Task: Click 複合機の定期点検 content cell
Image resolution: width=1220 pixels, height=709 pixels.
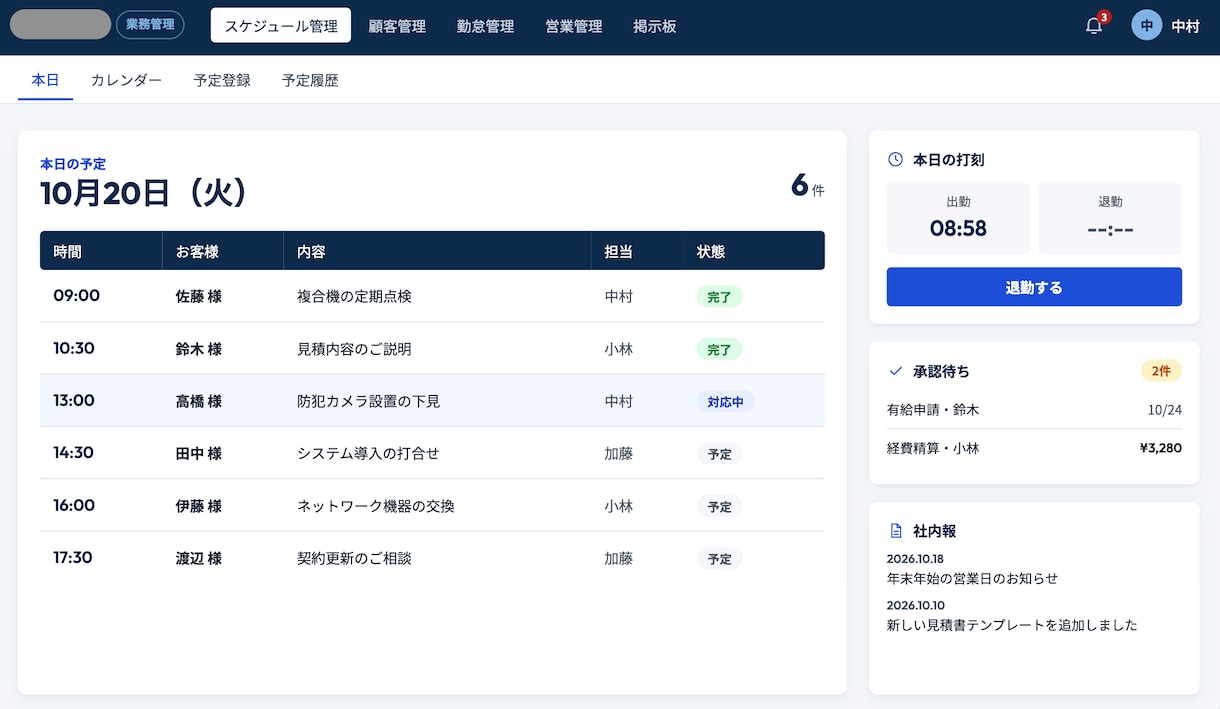Action: [354, 296]
